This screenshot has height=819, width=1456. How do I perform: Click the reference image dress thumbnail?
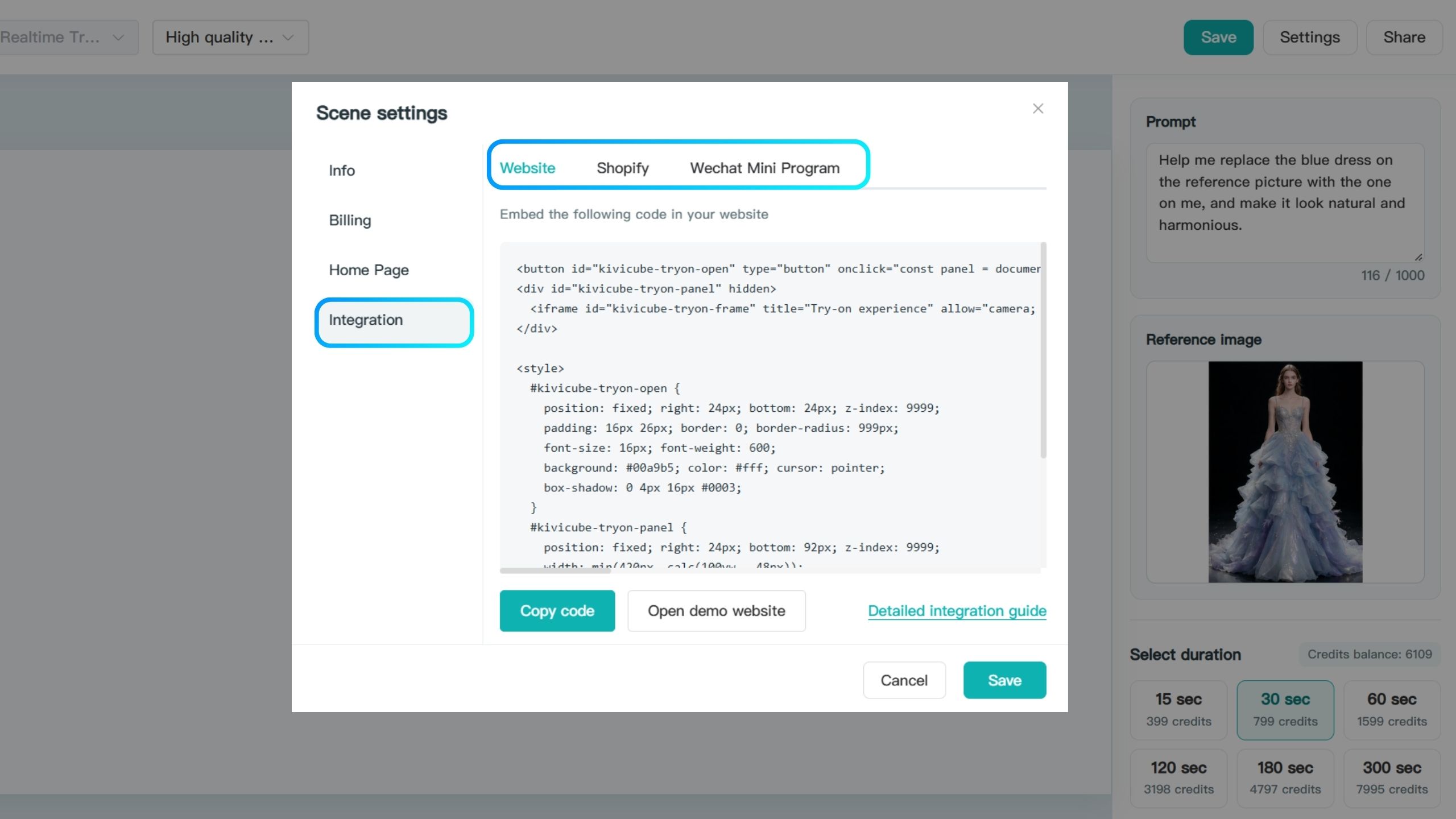(x=1285, y=472)
